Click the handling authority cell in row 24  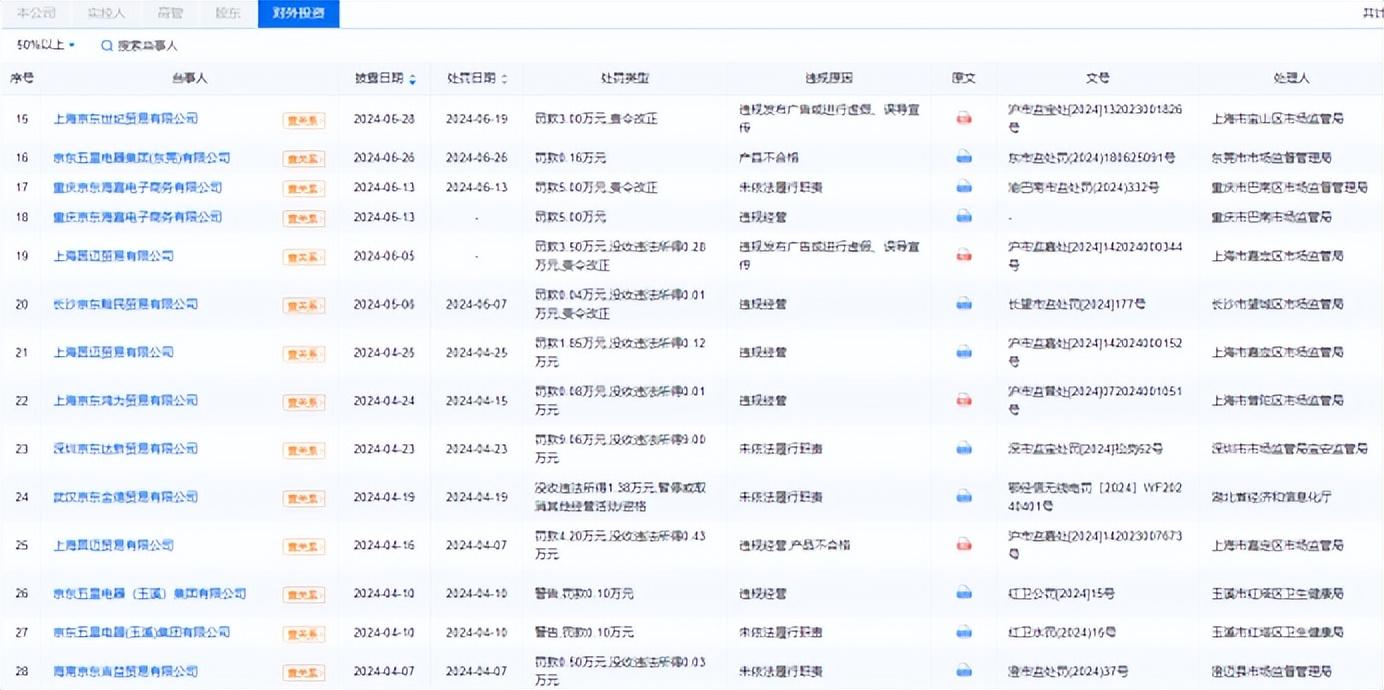click(1272, 496)
